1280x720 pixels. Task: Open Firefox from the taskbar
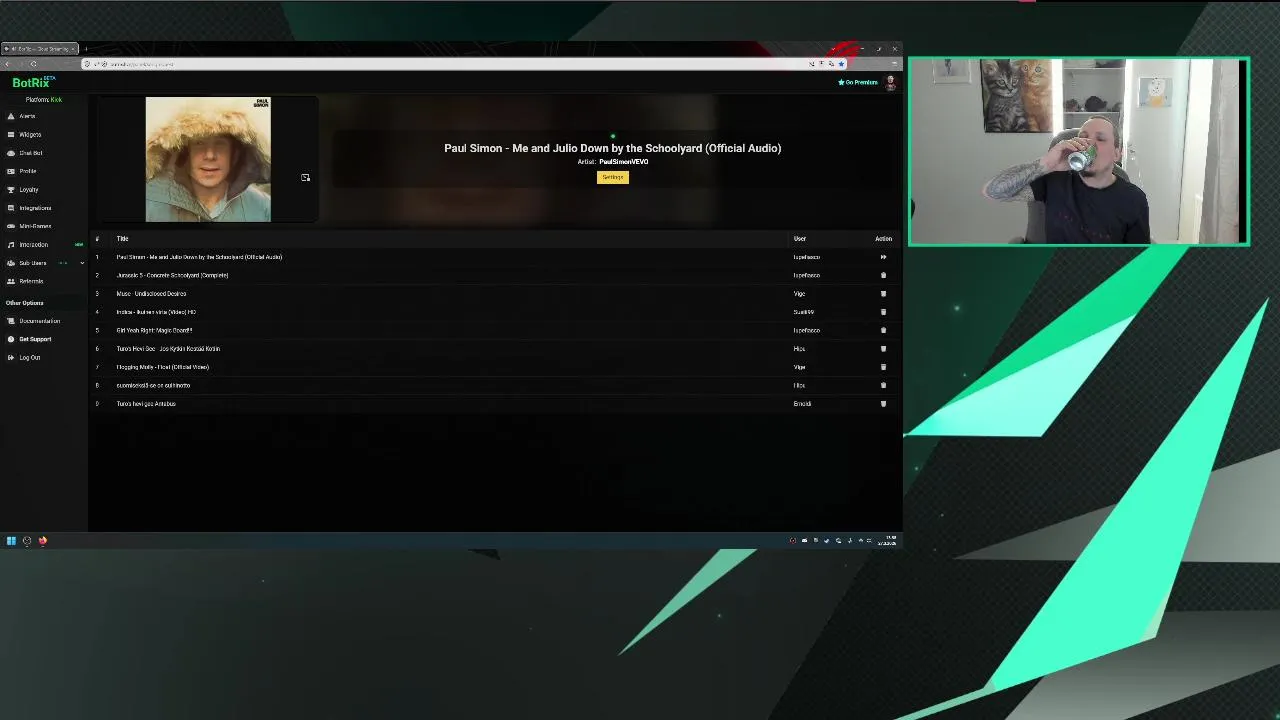coord(43,541)
